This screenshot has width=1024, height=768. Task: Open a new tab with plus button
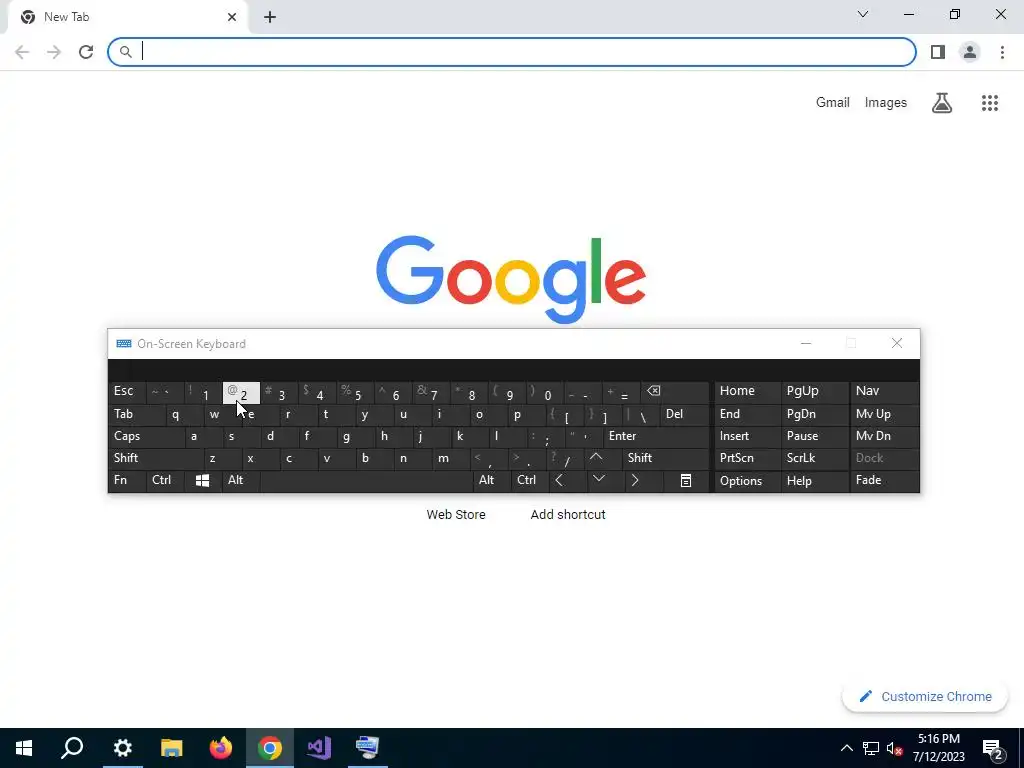270,17
